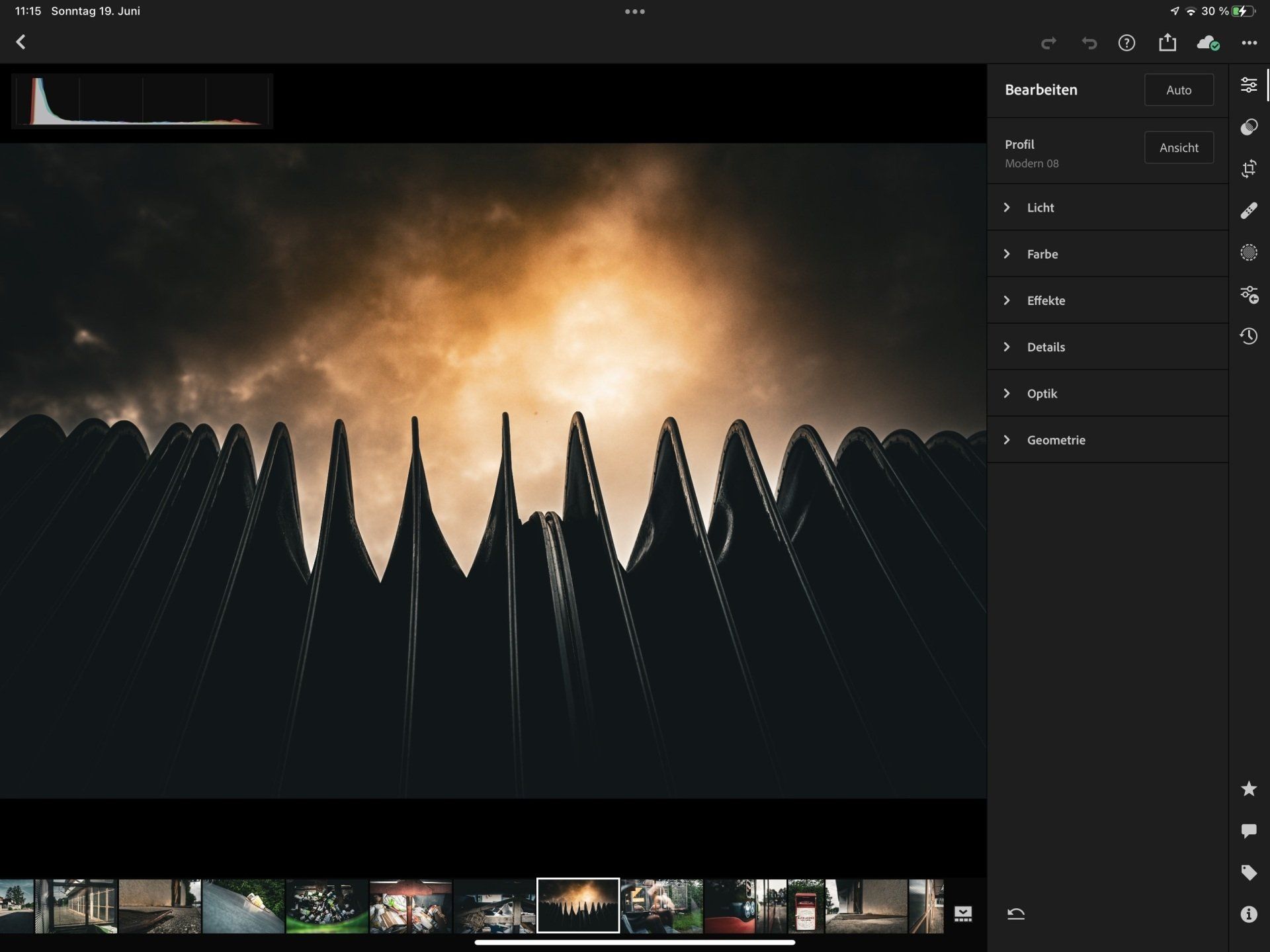Tap the Ansicht profile button
Image resolution: width=1270 pixels, height=952 pixels.
click(x=1179, y=148)
